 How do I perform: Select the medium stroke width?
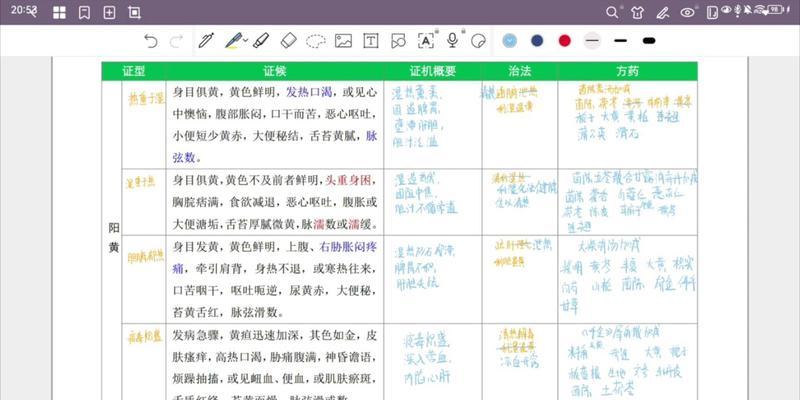click(x=620, y=41)
